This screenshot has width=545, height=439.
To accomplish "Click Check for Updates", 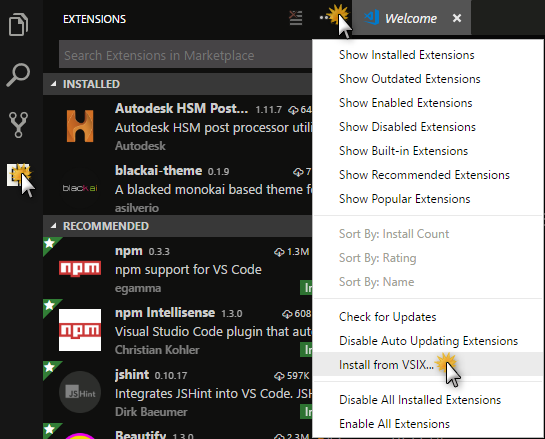I will click(x=429, y=317).
